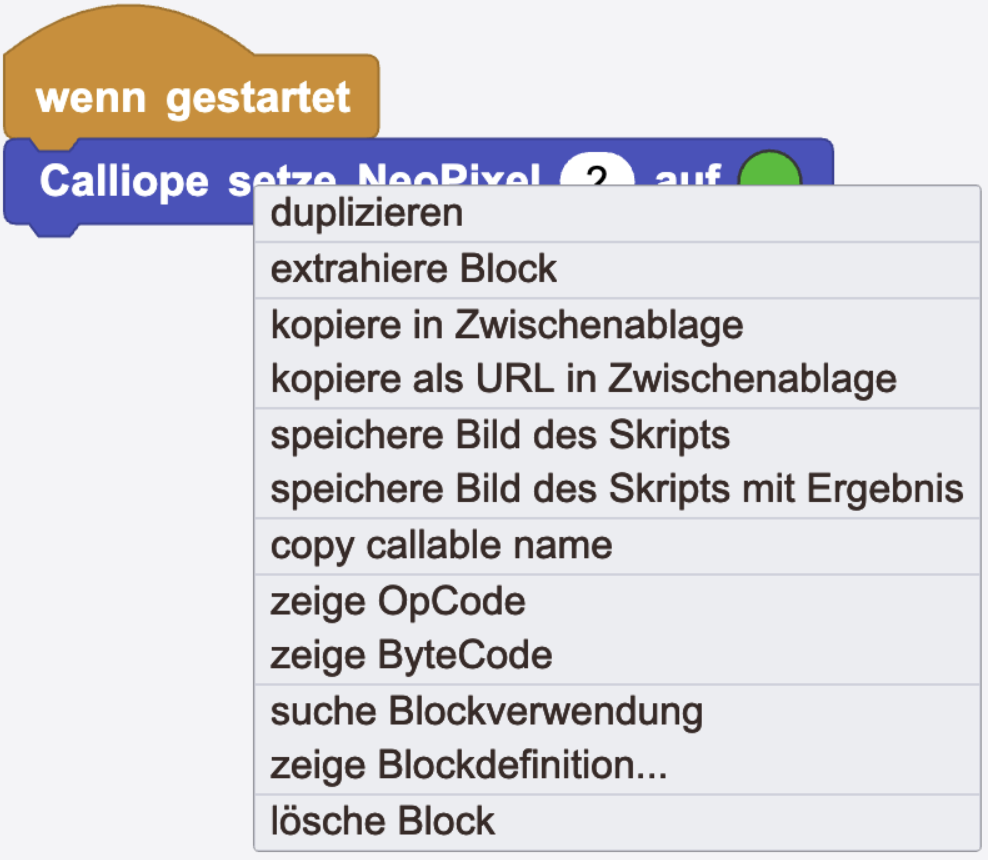Select 'zeige ByteCode' menu item
988x860 pixels.
tap(411, 656)
